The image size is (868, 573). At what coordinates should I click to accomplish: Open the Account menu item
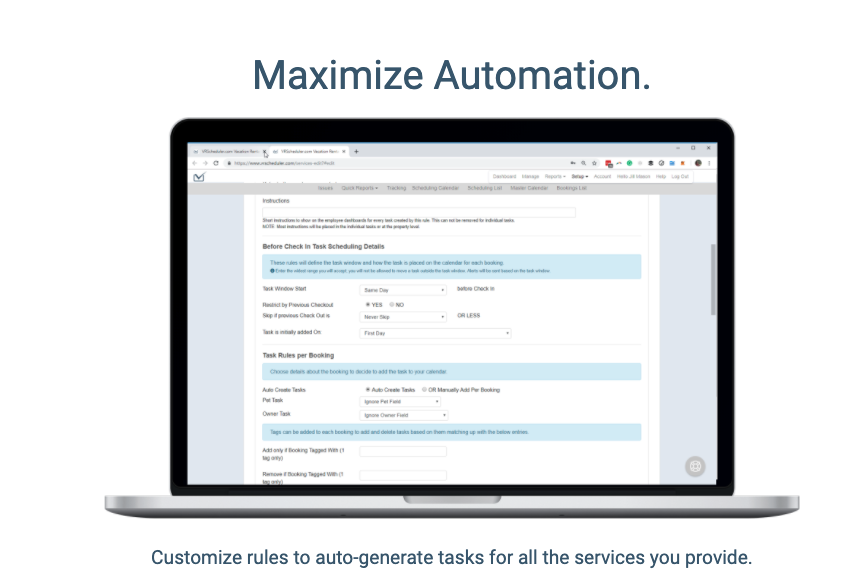click(602, 177)
